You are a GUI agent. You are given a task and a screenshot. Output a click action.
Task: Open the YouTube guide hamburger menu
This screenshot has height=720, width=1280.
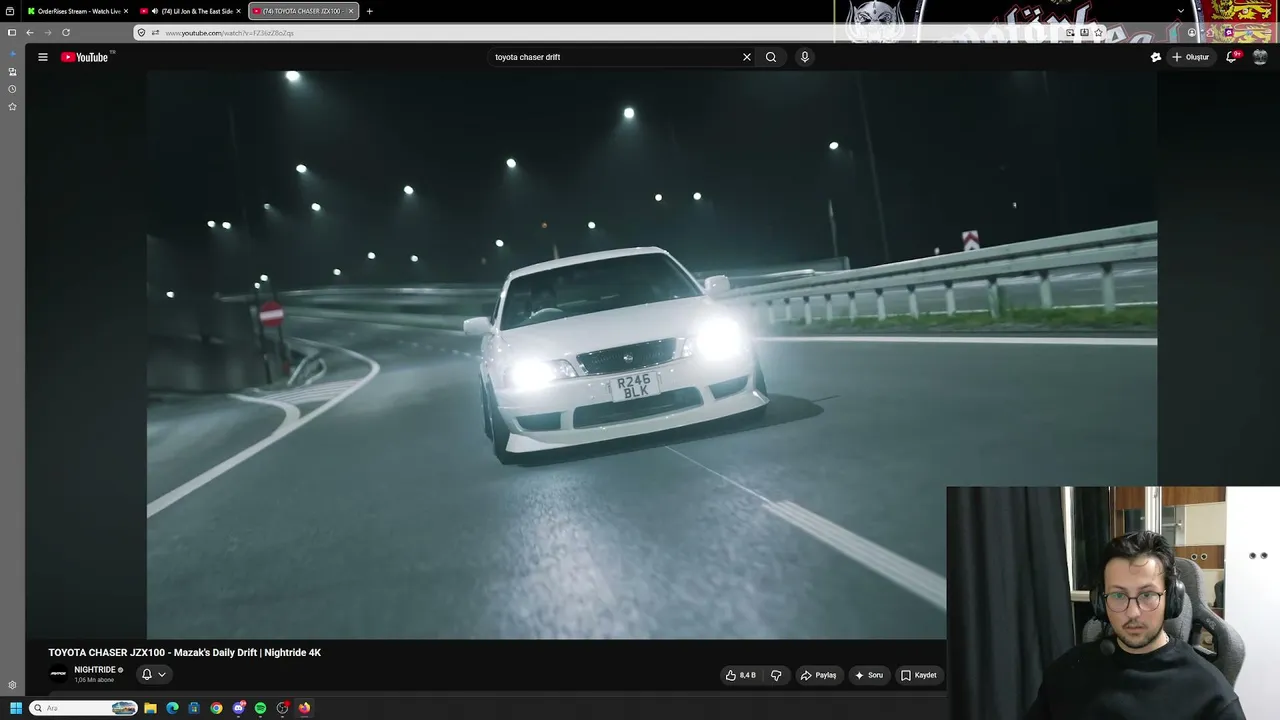(43, 57)
